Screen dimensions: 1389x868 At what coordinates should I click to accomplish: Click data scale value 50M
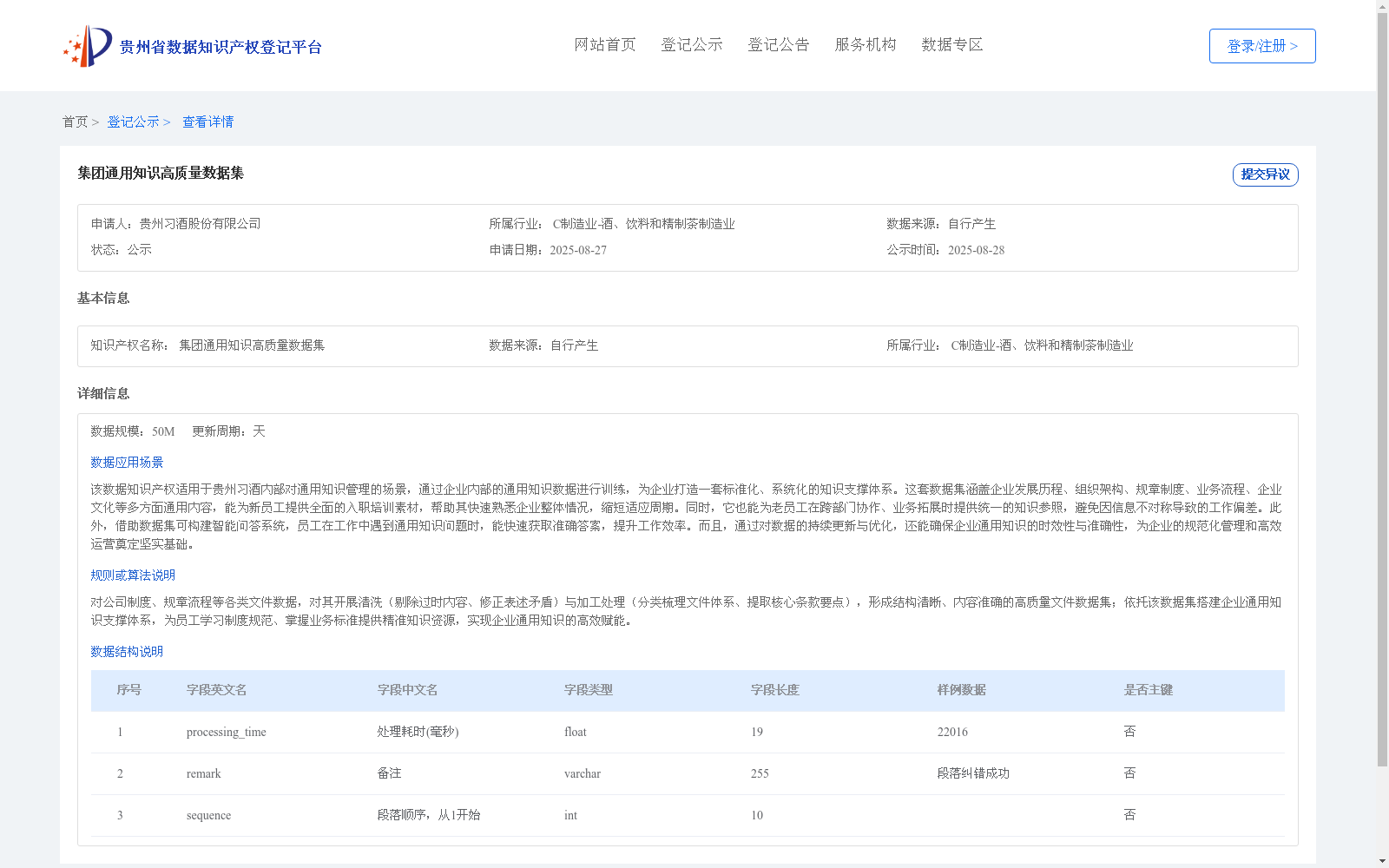(163, 431)
